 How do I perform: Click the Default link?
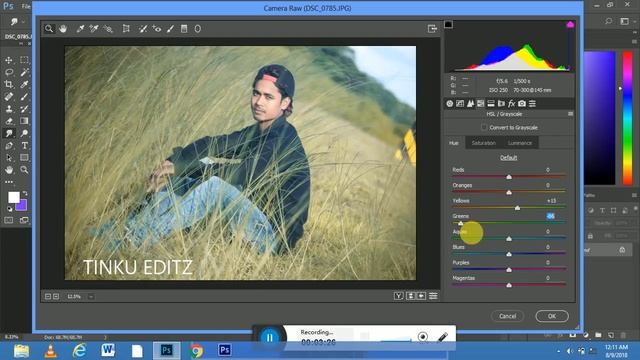point(509,158)
